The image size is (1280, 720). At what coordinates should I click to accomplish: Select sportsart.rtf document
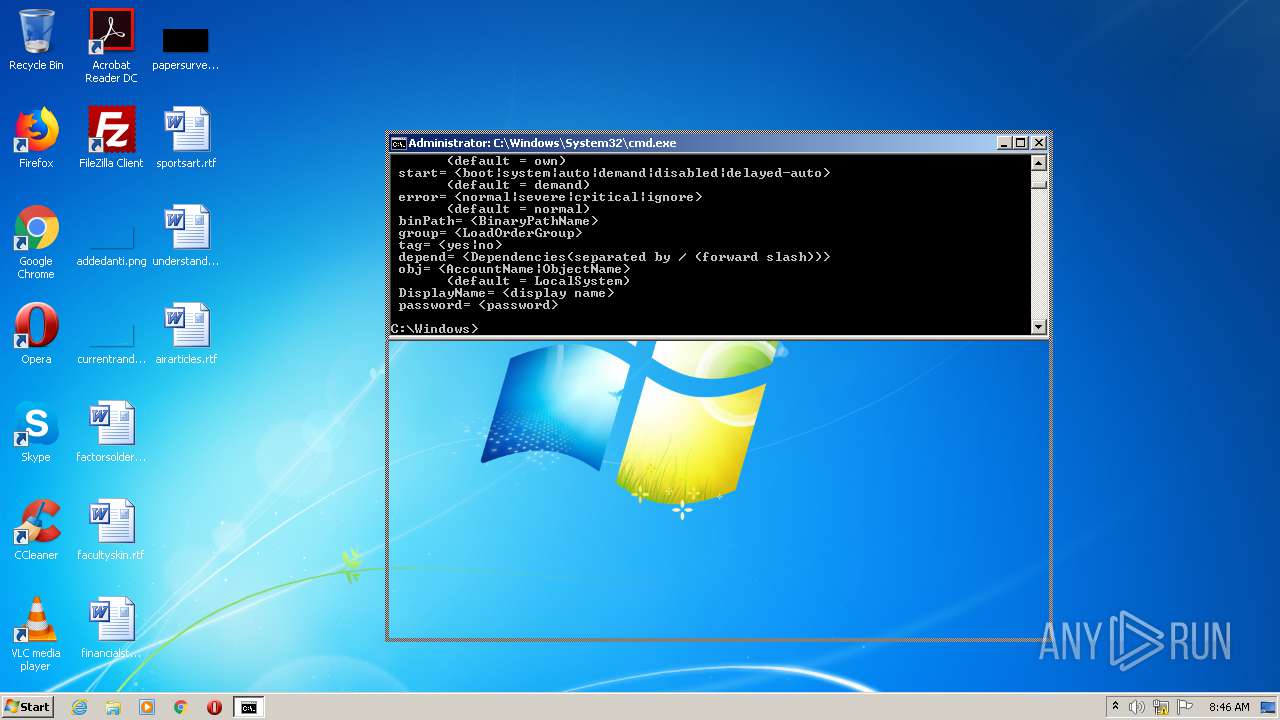point(186,138)
